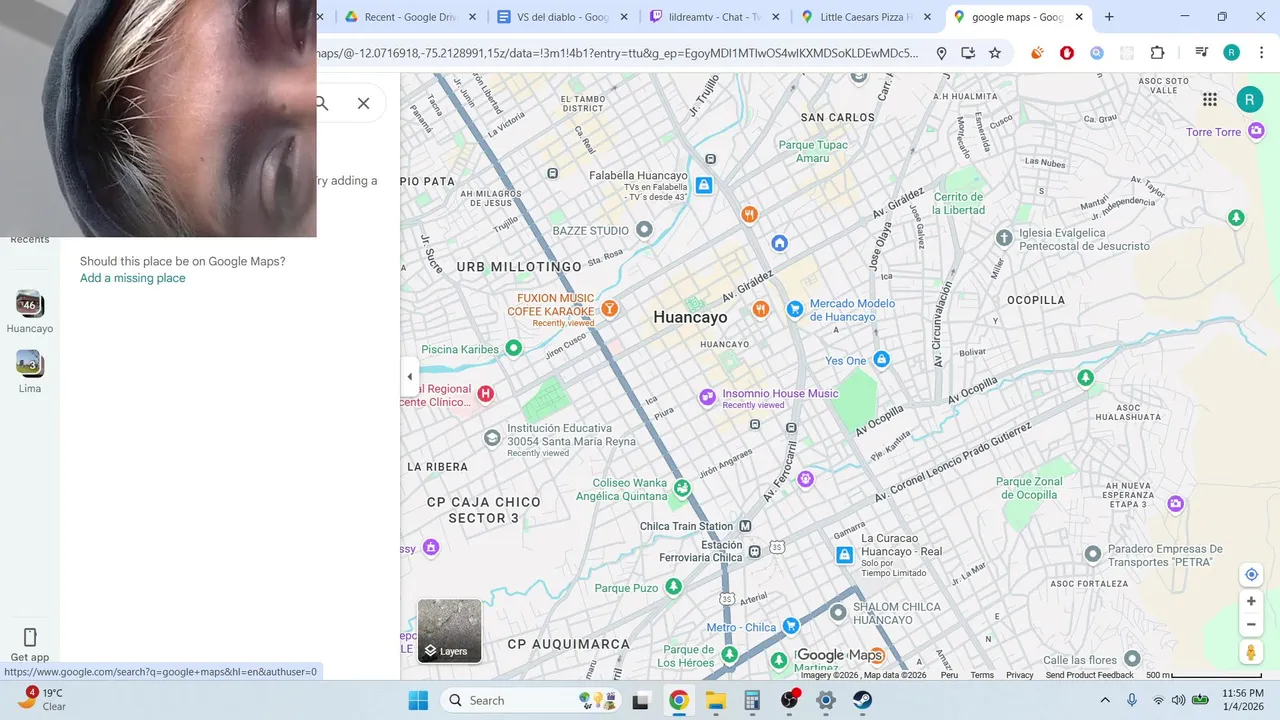Click the browser address bar URL
The image size is (1280, 720).
click(618, 53)
